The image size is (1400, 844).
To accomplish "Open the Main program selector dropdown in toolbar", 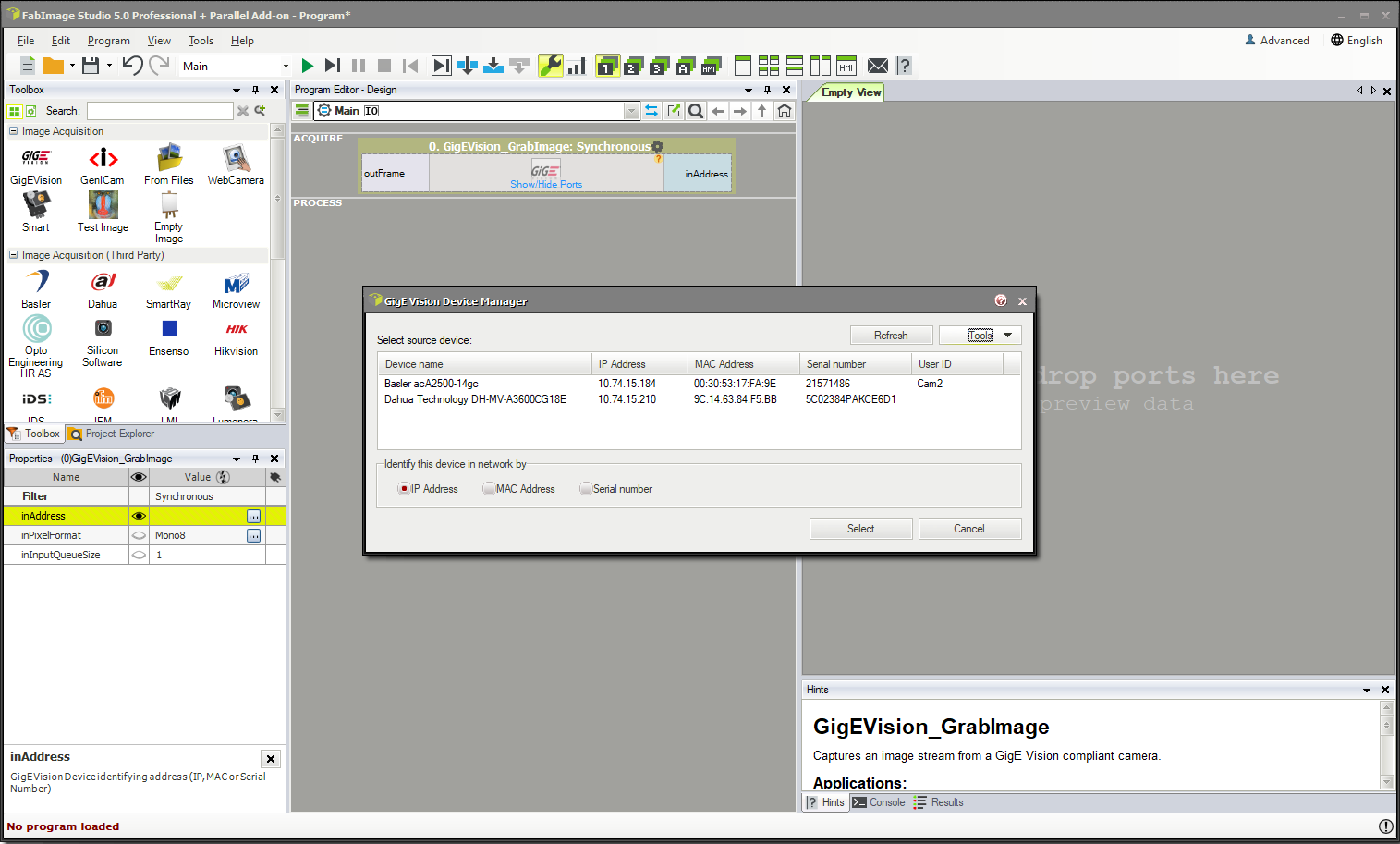I will [x=286, y=66].
